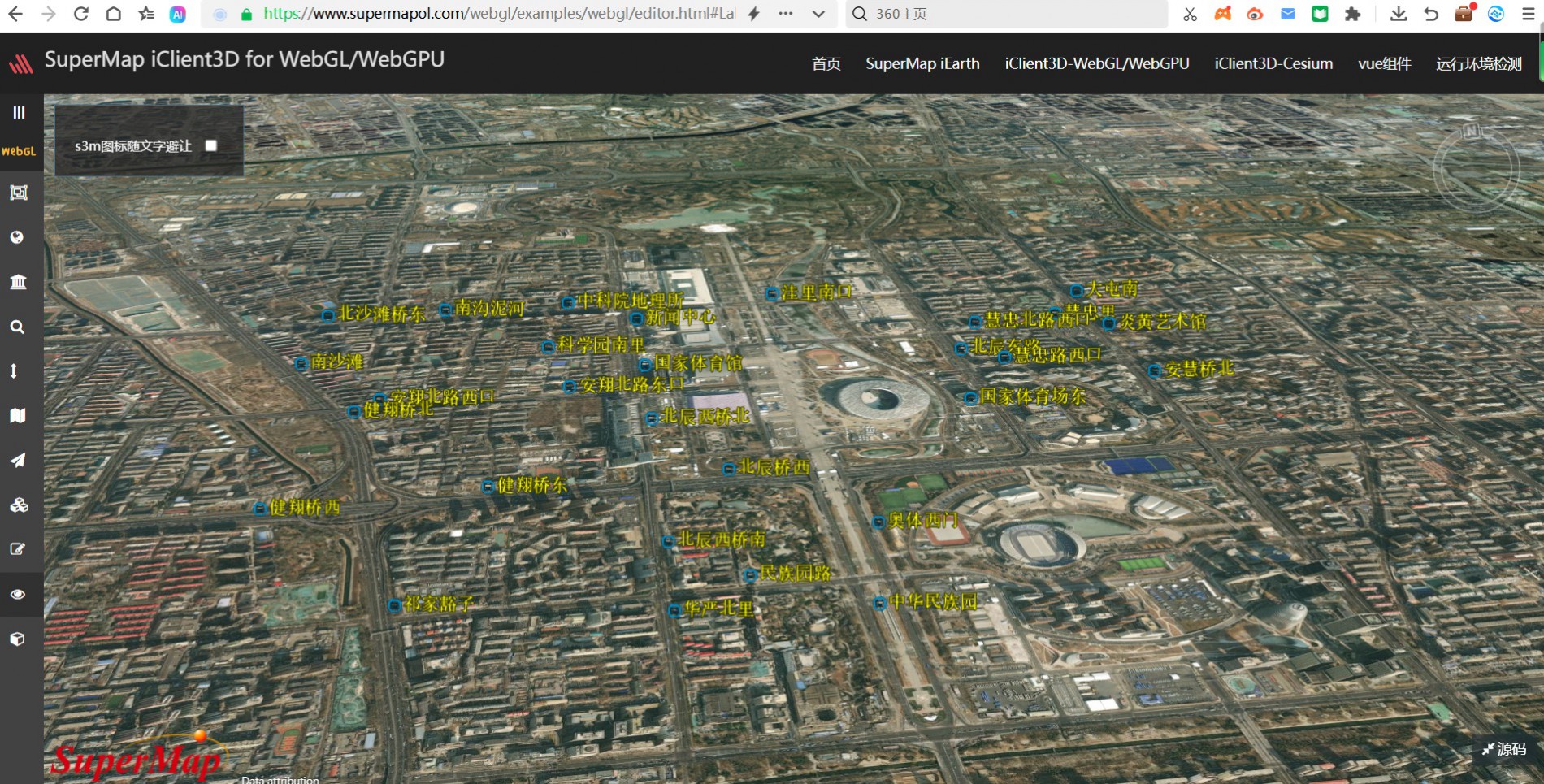Click the 源码 source code button

pos(1504,749)
